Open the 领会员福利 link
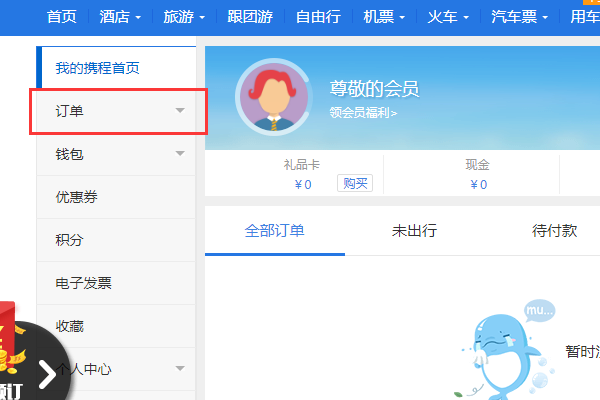Screen dimensions: 600x400 pos(363,113)
